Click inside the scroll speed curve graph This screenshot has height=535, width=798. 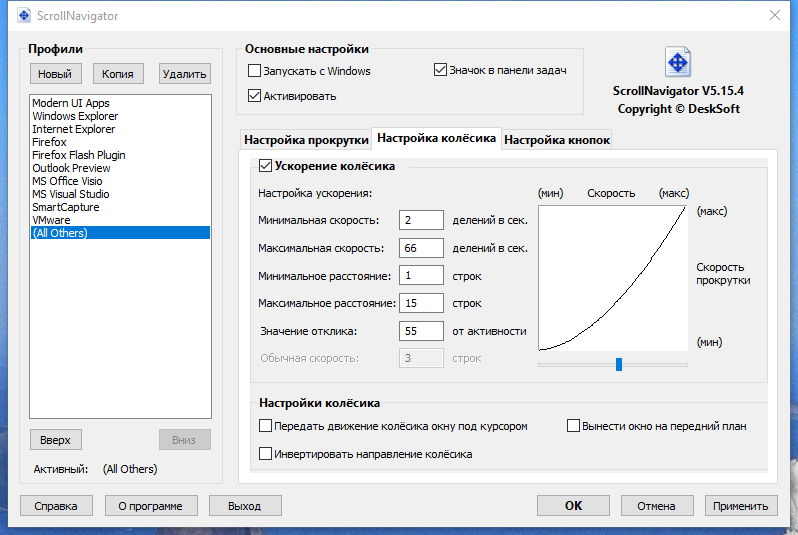pos(613,278)
